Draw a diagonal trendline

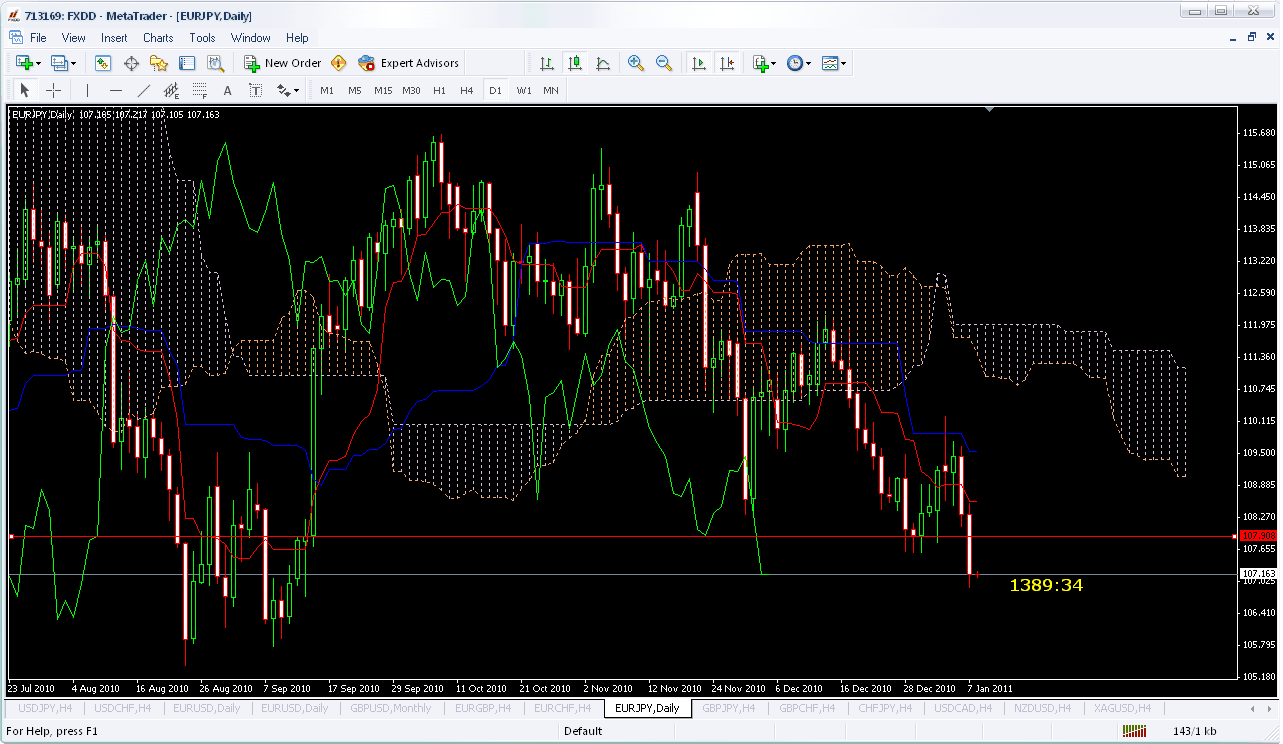144,90
